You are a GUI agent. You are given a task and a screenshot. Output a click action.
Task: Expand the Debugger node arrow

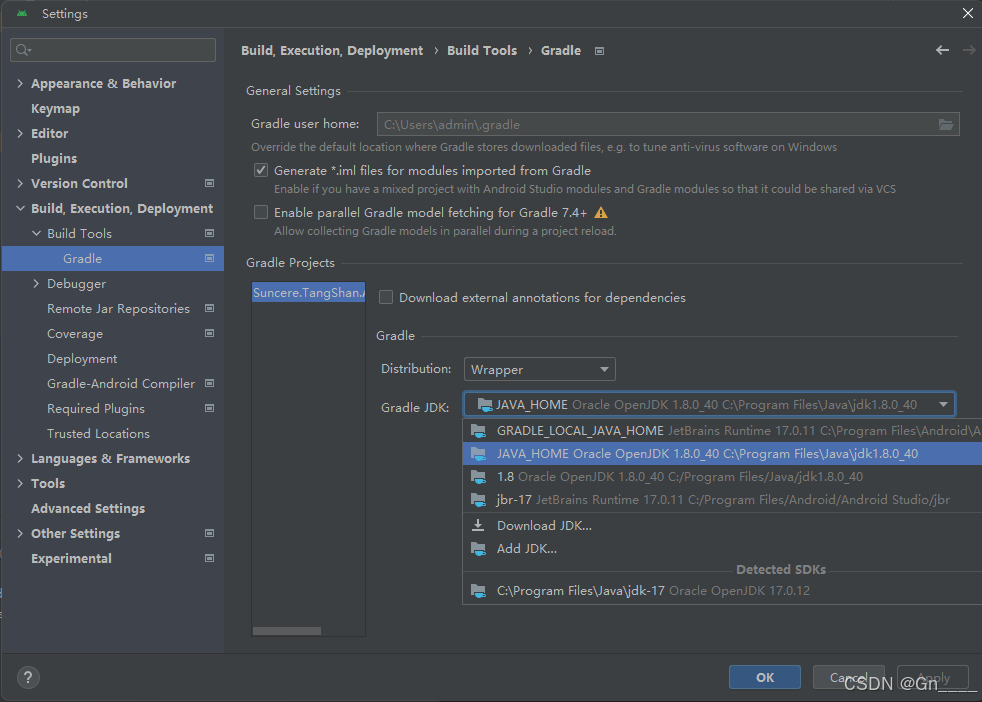(x=36, y=284)
